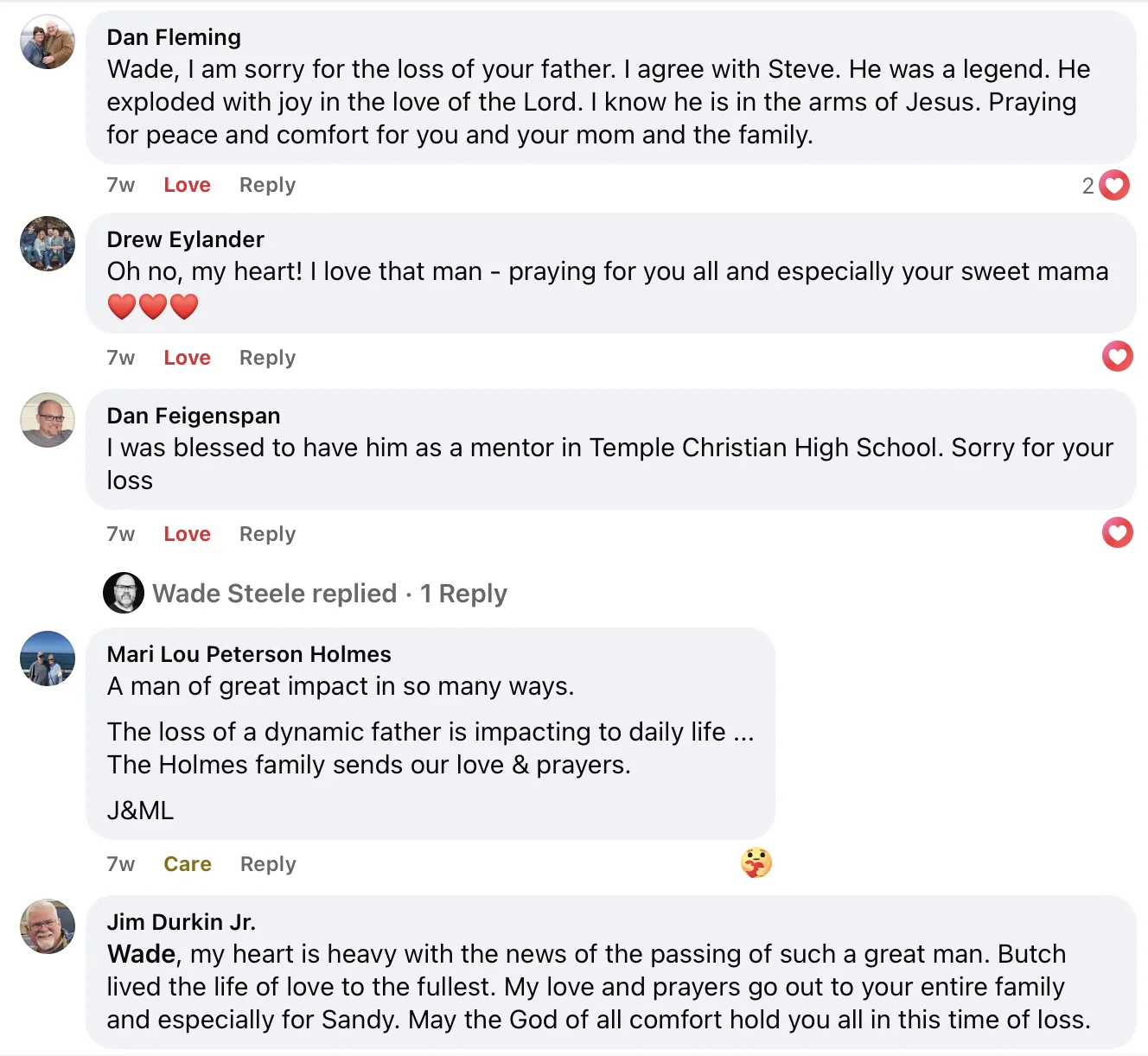The height and width of the screenshot is (1056, 1148).
Task: Open Jim Durkin Jr.'s name link
Action: tap(181, 922)
